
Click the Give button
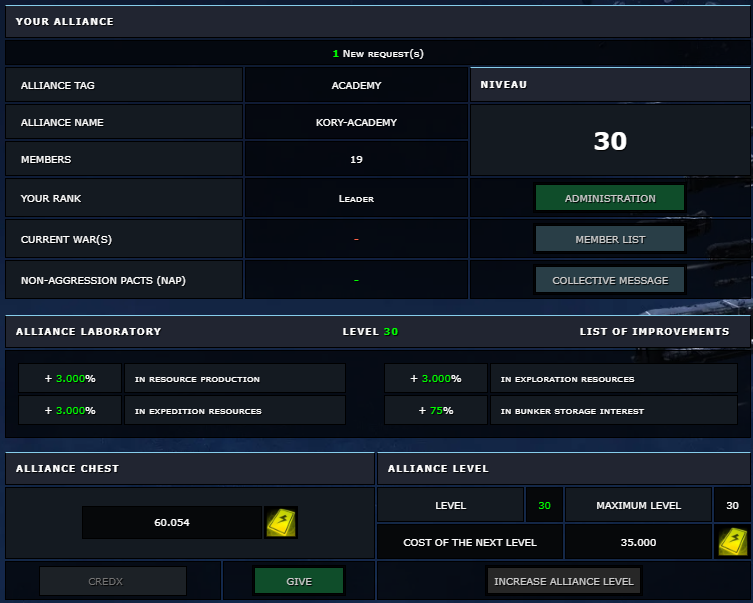[x=299, y=581]
